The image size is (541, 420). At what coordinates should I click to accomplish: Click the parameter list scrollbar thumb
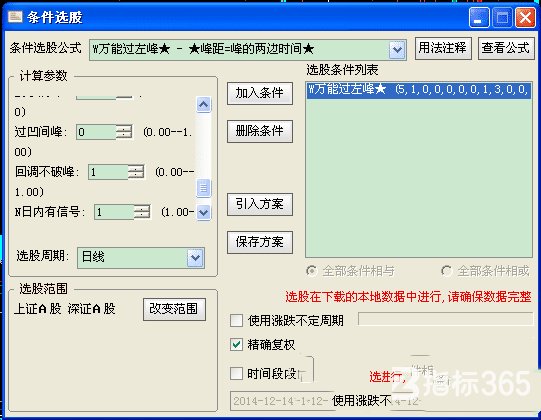coord(203,188)
